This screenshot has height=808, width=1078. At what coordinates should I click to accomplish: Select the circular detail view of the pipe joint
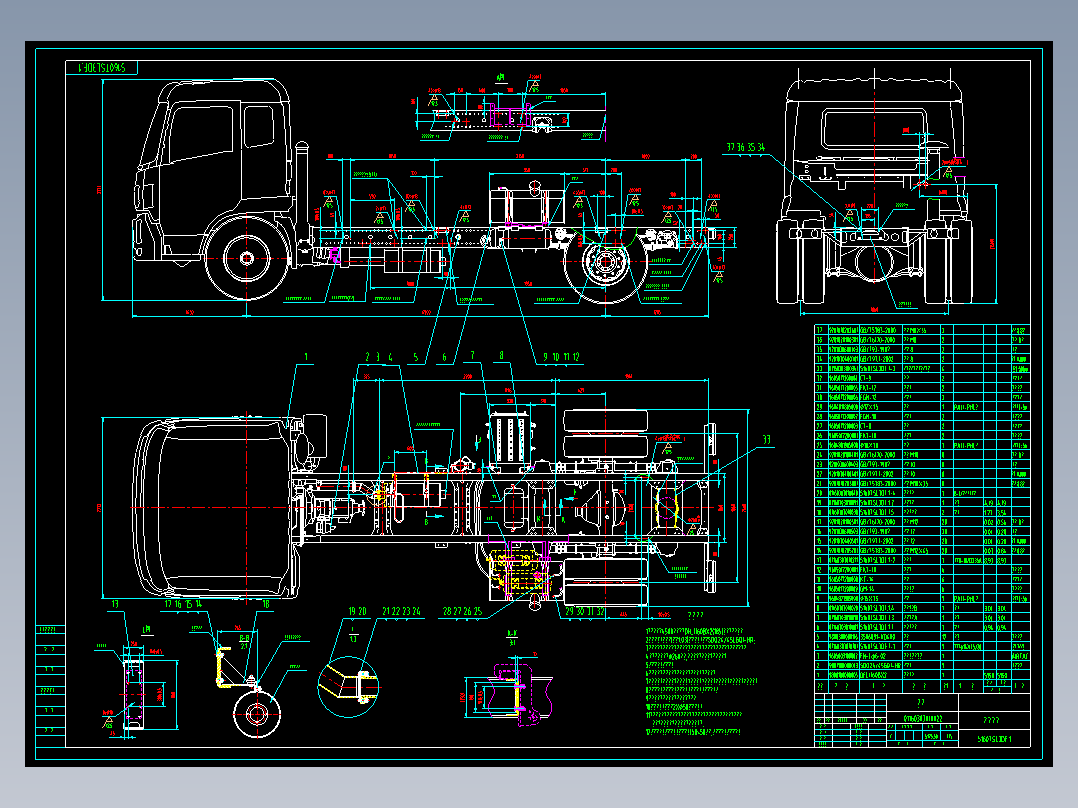tap(349, 685)
